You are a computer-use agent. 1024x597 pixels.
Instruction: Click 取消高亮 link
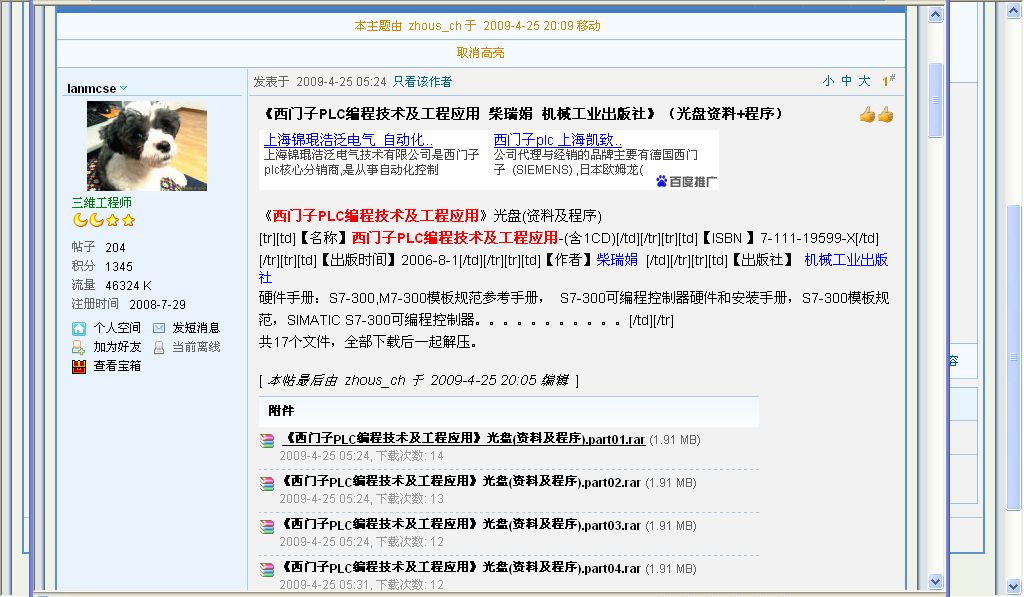(x=480, y=53)
